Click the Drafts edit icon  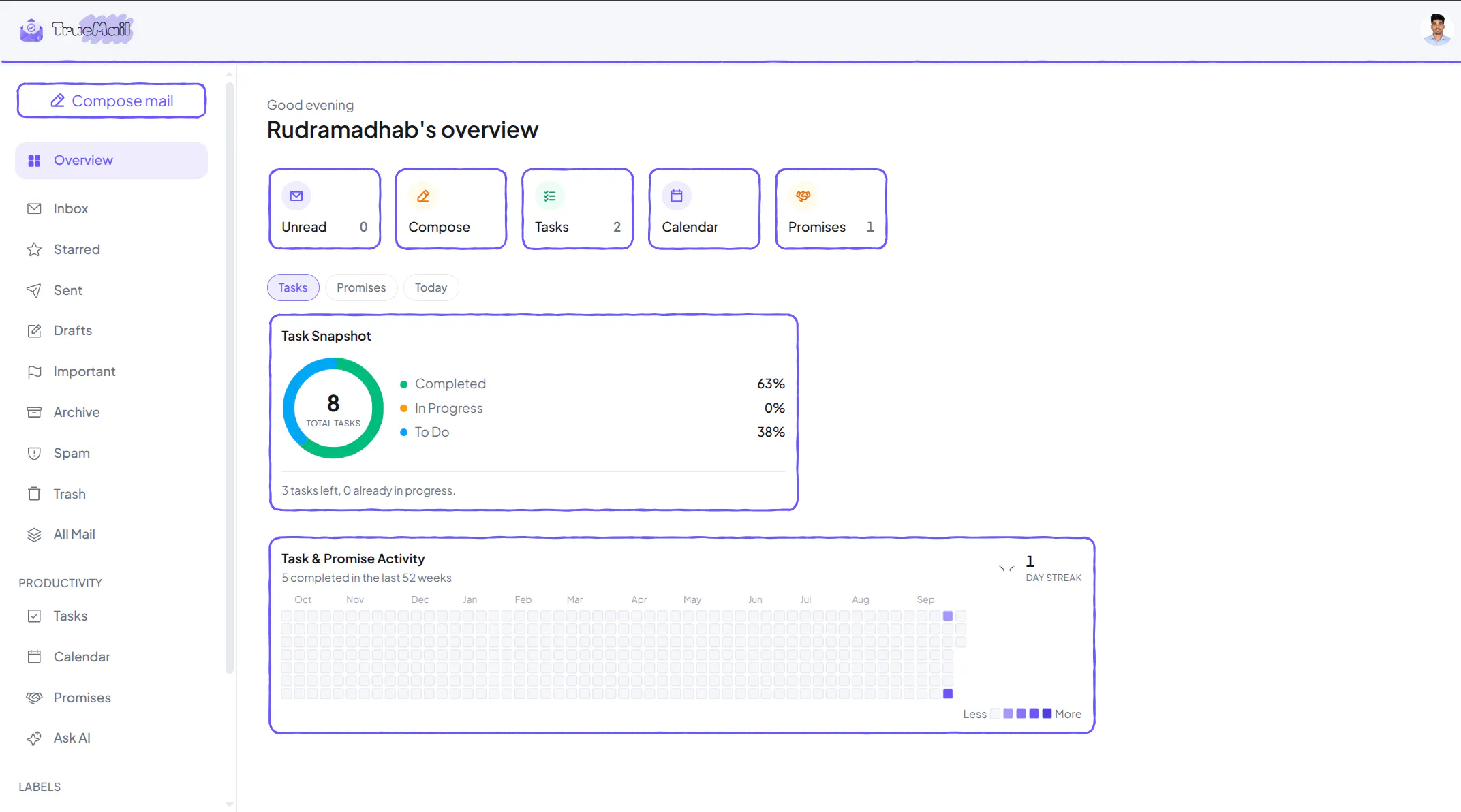(x=34, y=331)
